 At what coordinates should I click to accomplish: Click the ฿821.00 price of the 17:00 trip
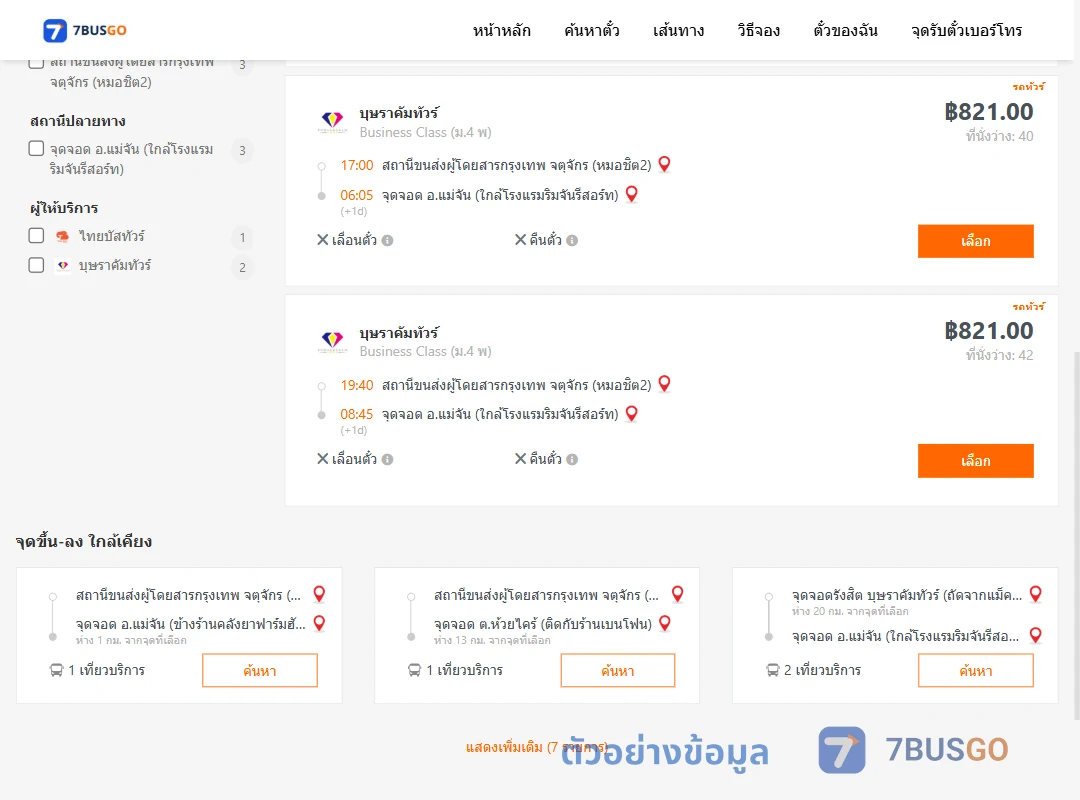[x=989, y=112]
